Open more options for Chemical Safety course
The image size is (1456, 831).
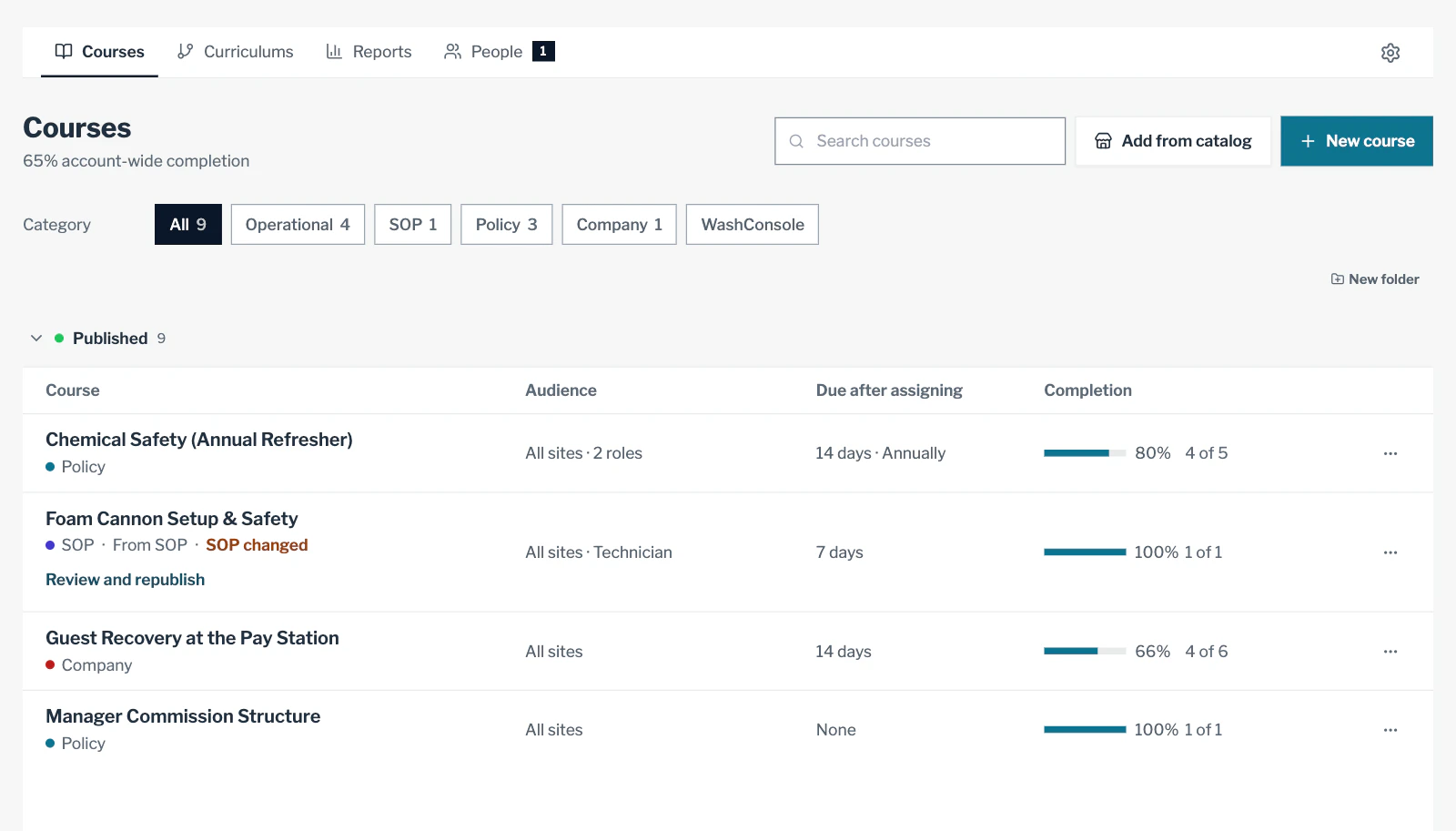(1390, 453)
